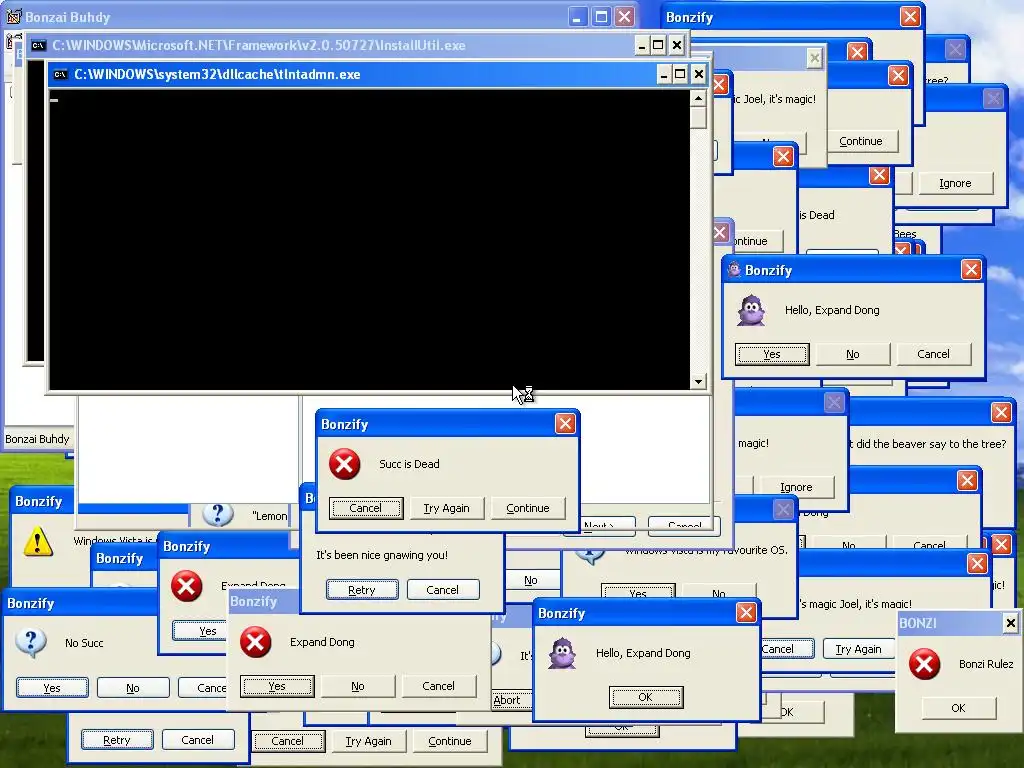Screen dimensions: 1024x768
Task: Answer Yes in the Hello, Expand Dong dialog
Action: pos(772,354)
